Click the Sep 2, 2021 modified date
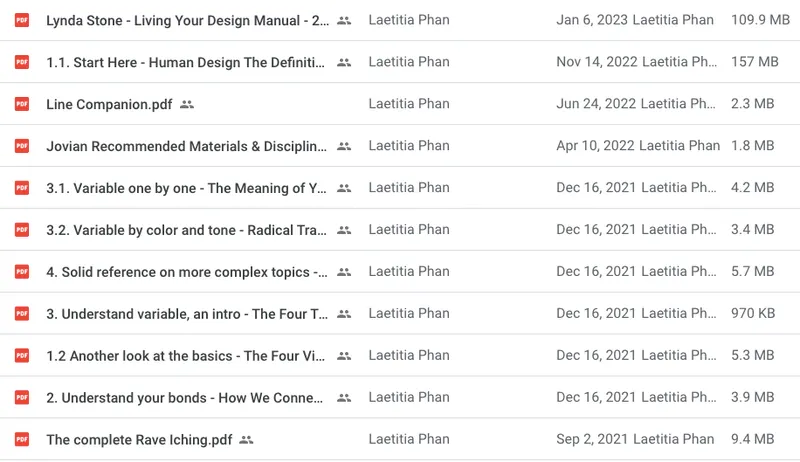800x462 pixels. 591,439
